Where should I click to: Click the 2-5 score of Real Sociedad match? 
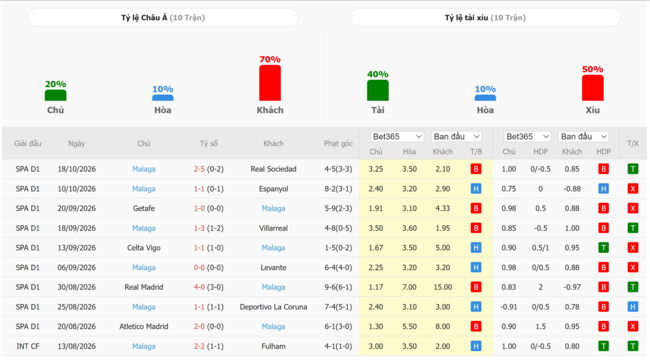tap(199, 169)
